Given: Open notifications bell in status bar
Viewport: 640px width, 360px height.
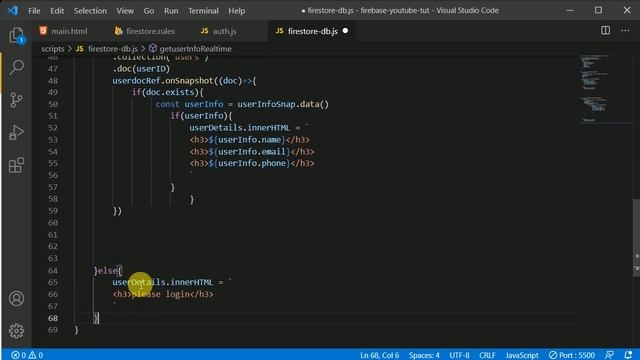Looking at the screenshot, I should click(x=628, y=355).
